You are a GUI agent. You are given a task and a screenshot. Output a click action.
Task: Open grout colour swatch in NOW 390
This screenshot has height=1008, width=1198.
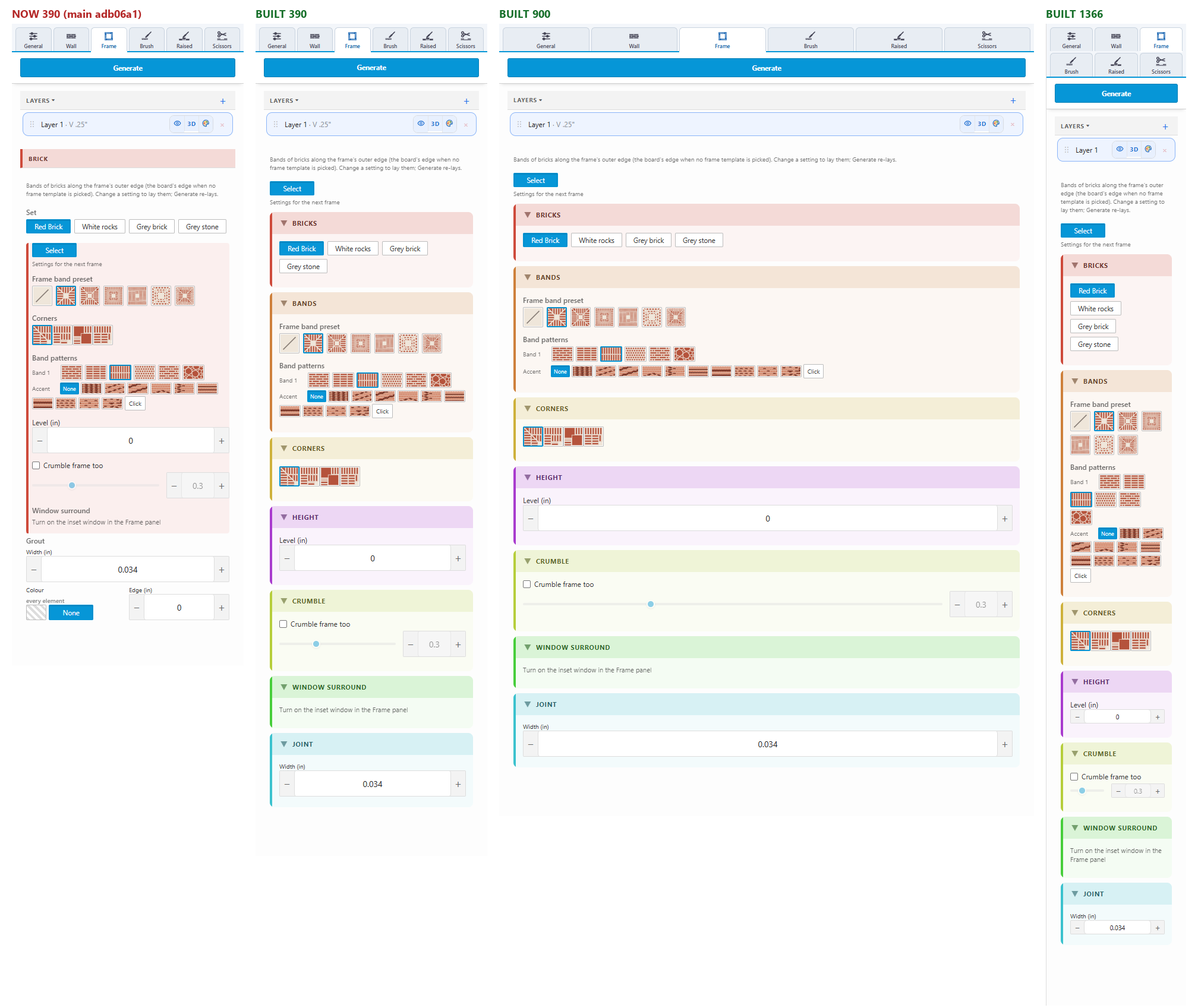pyautogui.click(x=36, y=612)
